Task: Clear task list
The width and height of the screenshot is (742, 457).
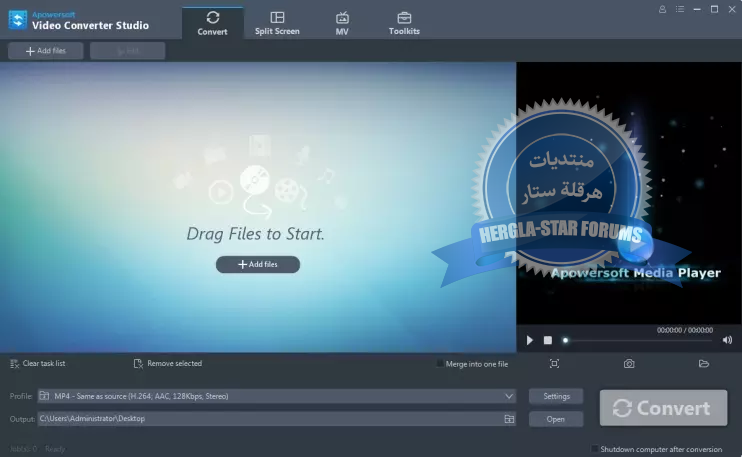Action: (37, 363)
